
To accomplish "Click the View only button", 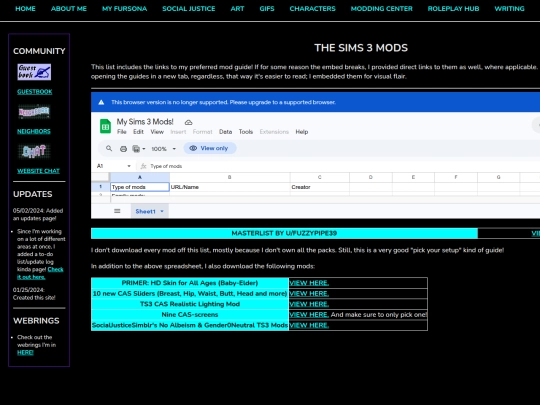I will point(210,148).
